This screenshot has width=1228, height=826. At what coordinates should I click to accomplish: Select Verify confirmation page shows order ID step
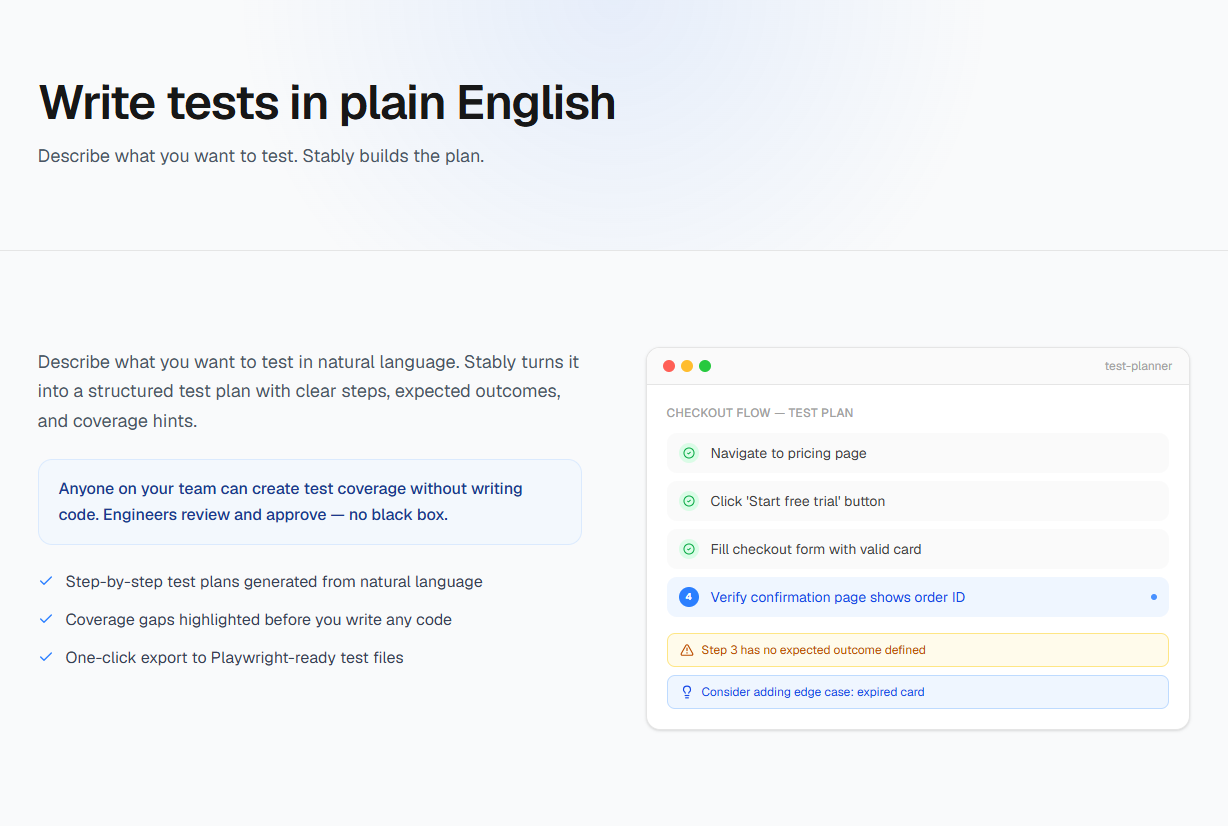918,597
